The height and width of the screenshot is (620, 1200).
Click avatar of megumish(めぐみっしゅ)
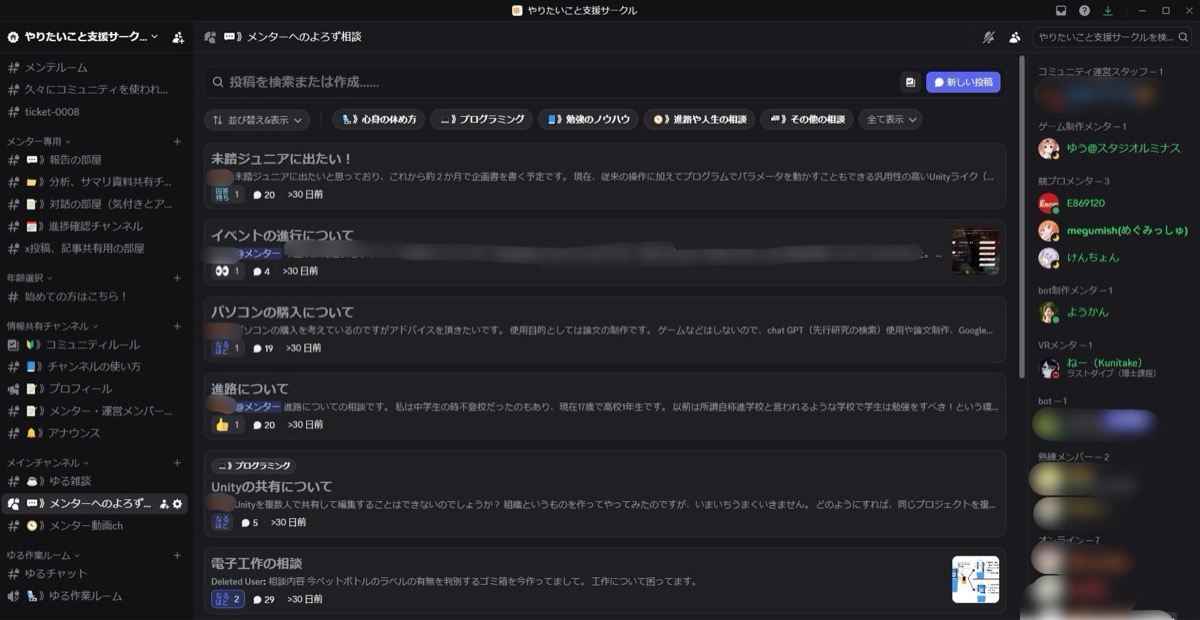click(1048, 230)
